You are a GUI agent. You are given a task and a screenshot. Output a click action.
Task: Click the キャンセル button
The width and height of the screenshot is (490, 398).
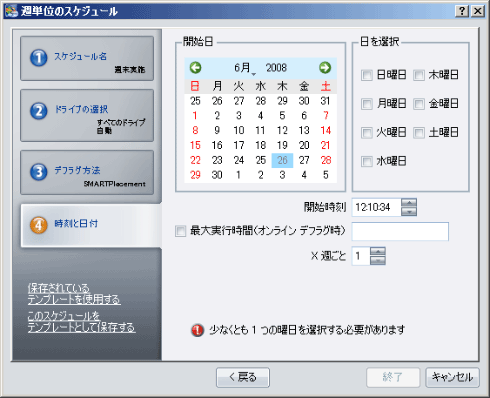pyautogui.click(x=452, y=377)
